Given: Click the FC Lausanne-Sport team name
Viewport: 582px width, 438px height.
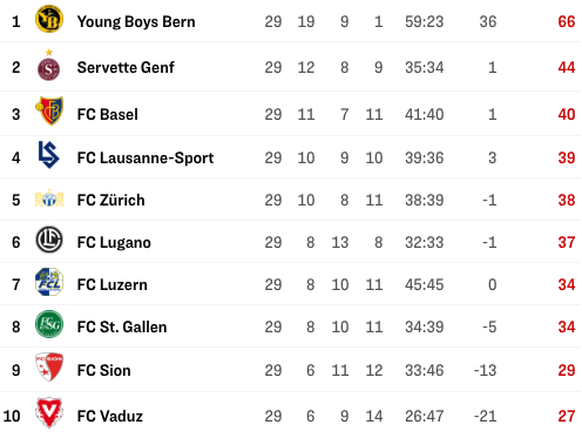Looking at the screenshot, I should 145,158.
